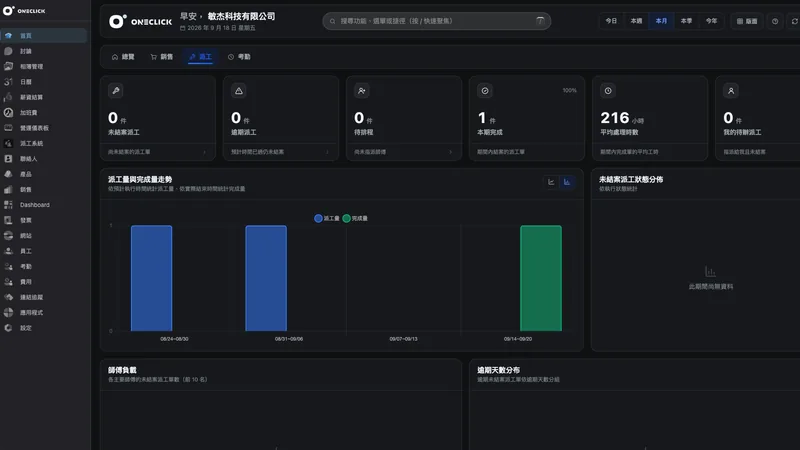
Task: Click the 216 小時 average handling value
Action: click(622, 118)
